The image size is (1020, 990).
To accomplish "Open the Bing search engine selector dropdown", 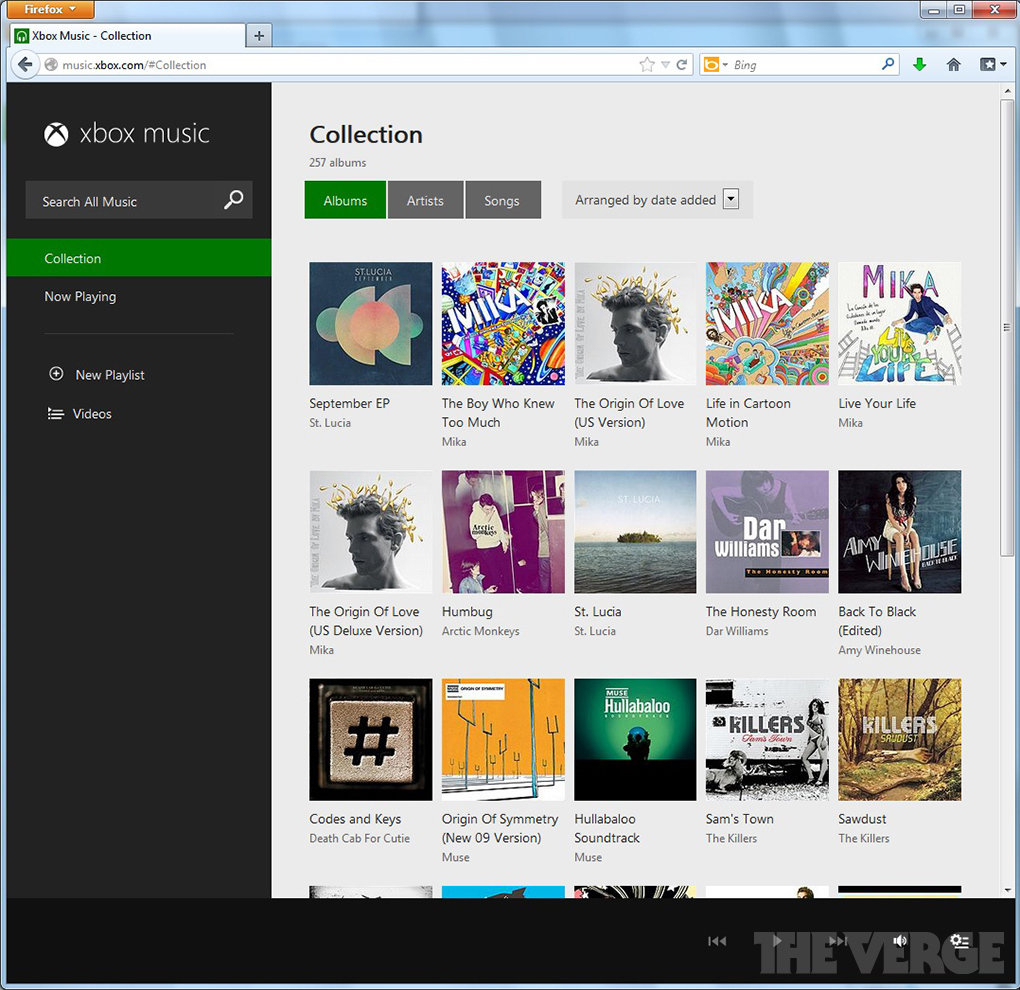I will click(714, 65).
